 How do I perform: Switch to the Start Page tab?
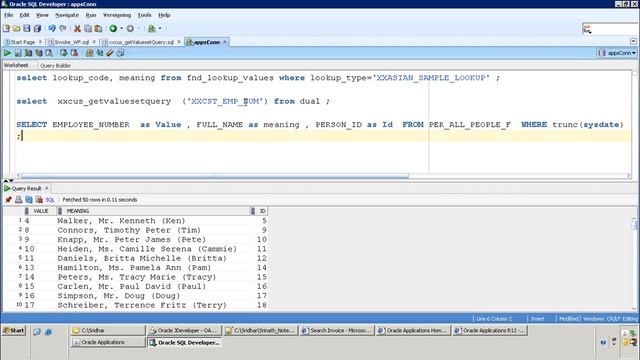[23, 42]
